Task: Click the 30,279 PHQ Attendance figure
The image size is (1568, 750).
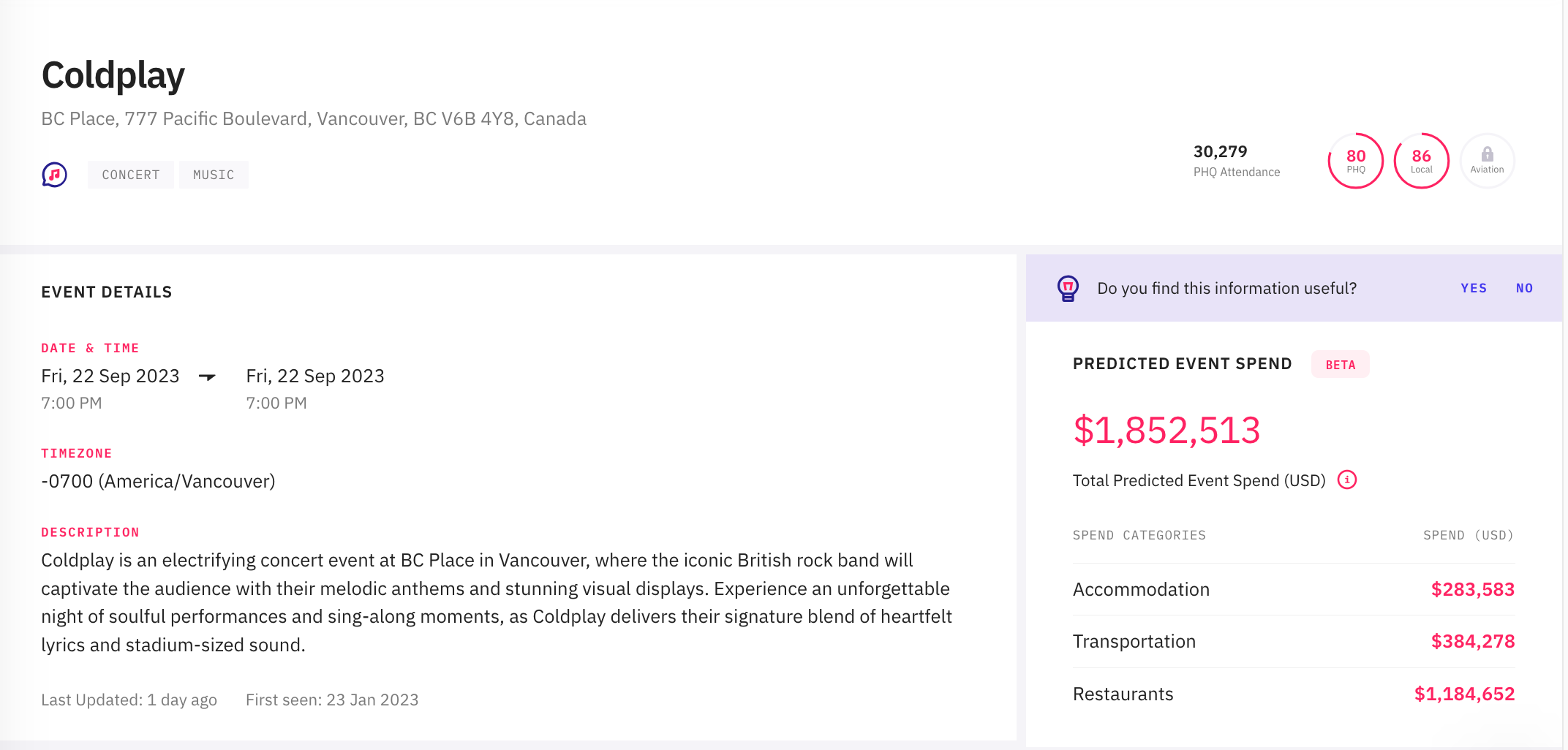Action: 1221,152
